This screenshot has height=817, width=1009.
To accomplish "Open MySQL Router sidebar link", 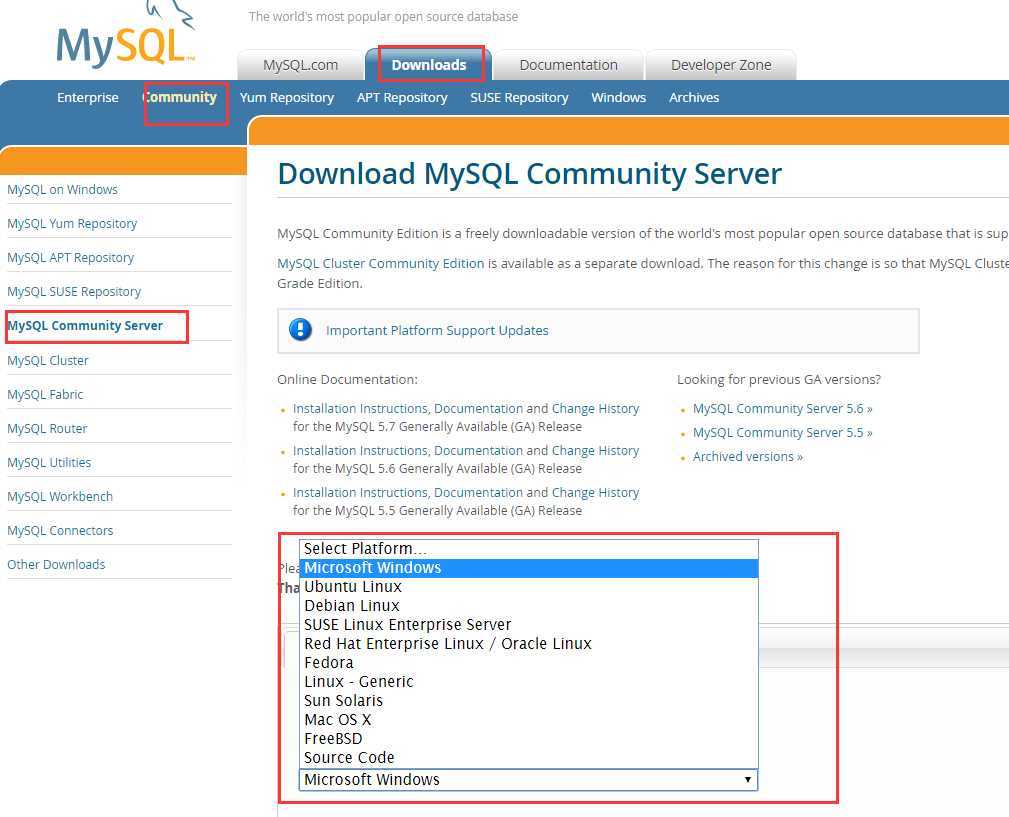I will 47,429.
